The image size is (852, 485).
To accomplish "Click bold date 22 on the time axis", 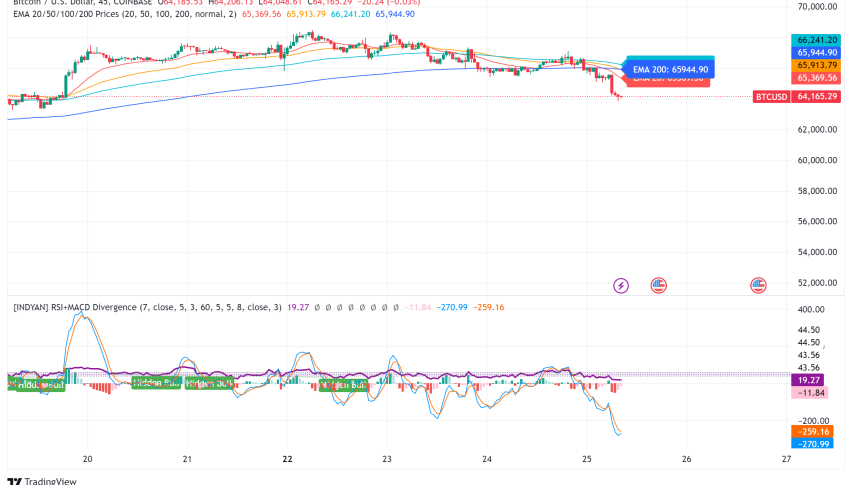I will pos(287,459).
